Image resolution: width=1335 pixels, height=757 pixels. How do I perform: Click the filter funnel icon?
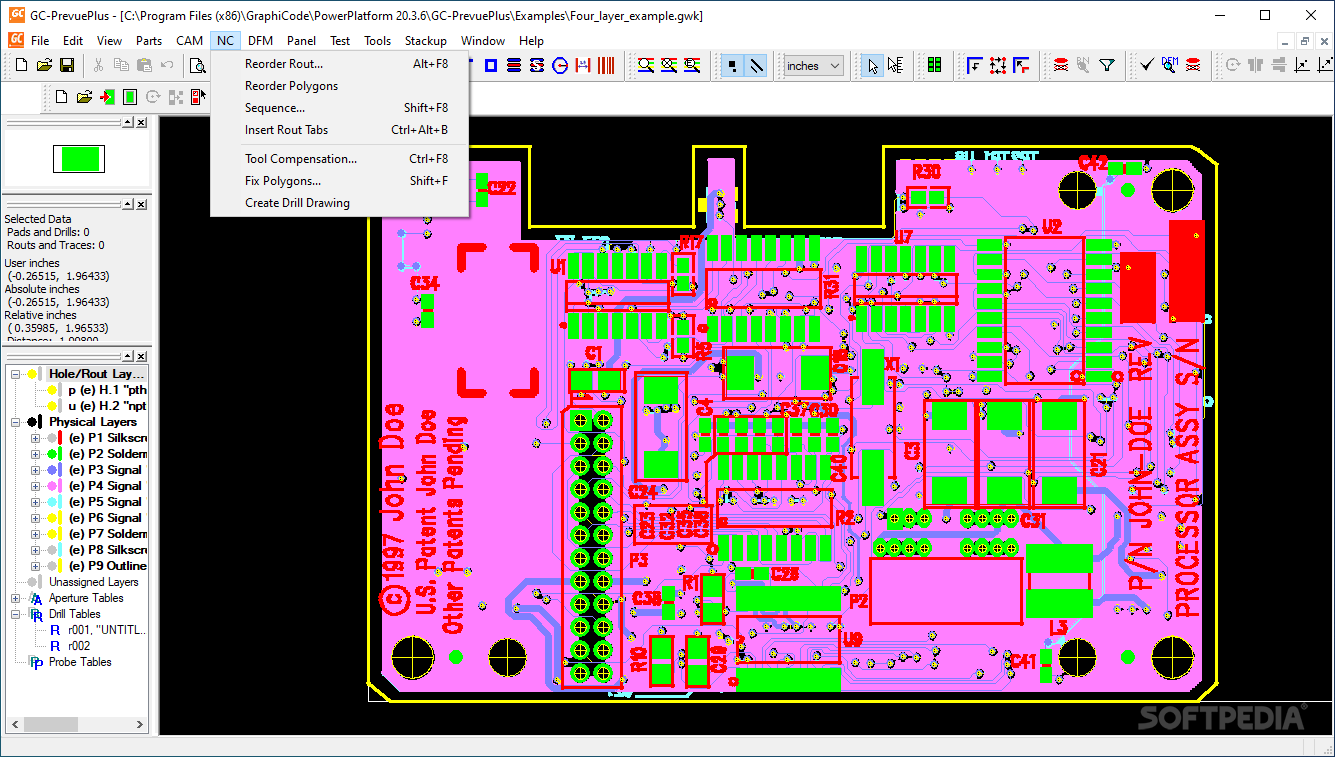pos(1107,66)
